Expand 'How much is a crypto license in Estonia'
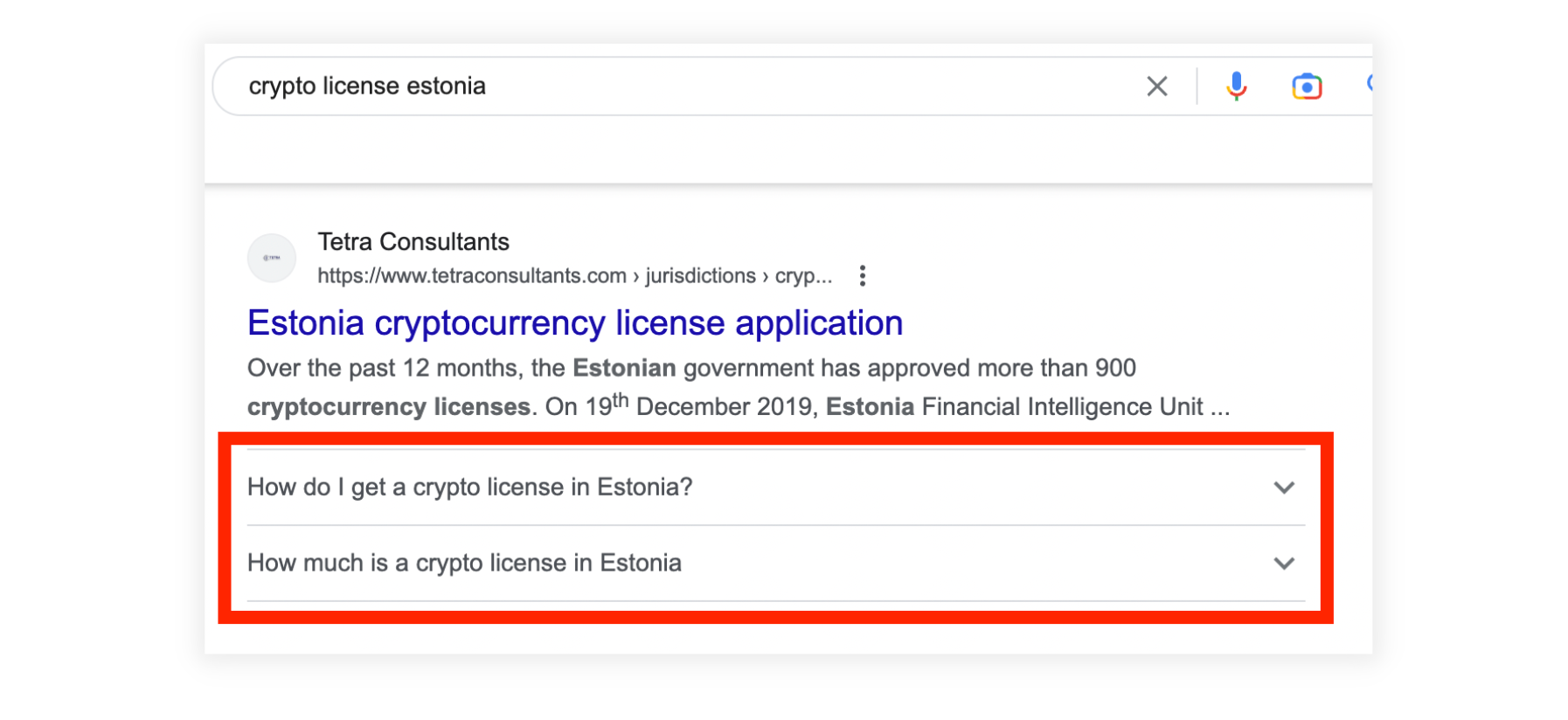 (776, 564)
